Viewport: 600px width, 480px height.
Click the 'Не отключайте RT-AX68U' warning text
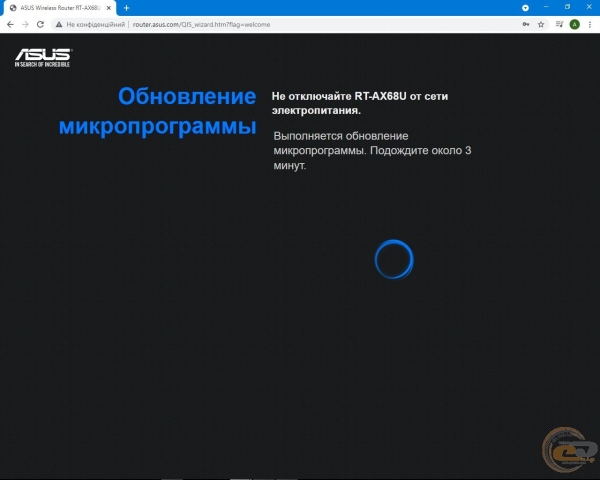[360, 103]
